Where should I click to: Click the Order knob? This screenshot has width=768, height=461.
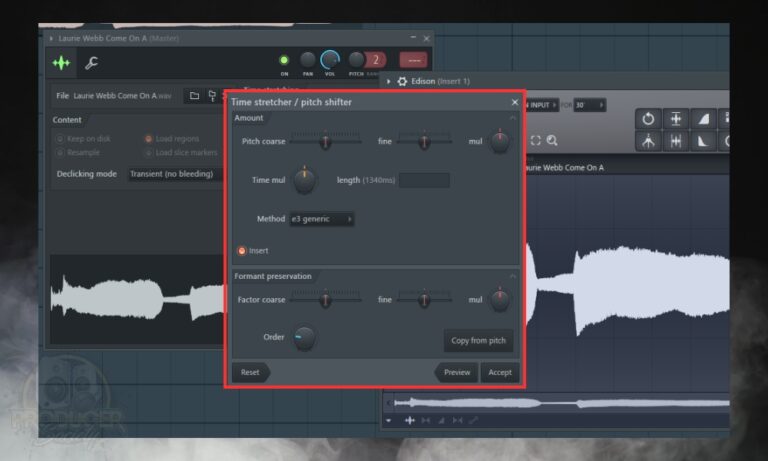point(304,338)
